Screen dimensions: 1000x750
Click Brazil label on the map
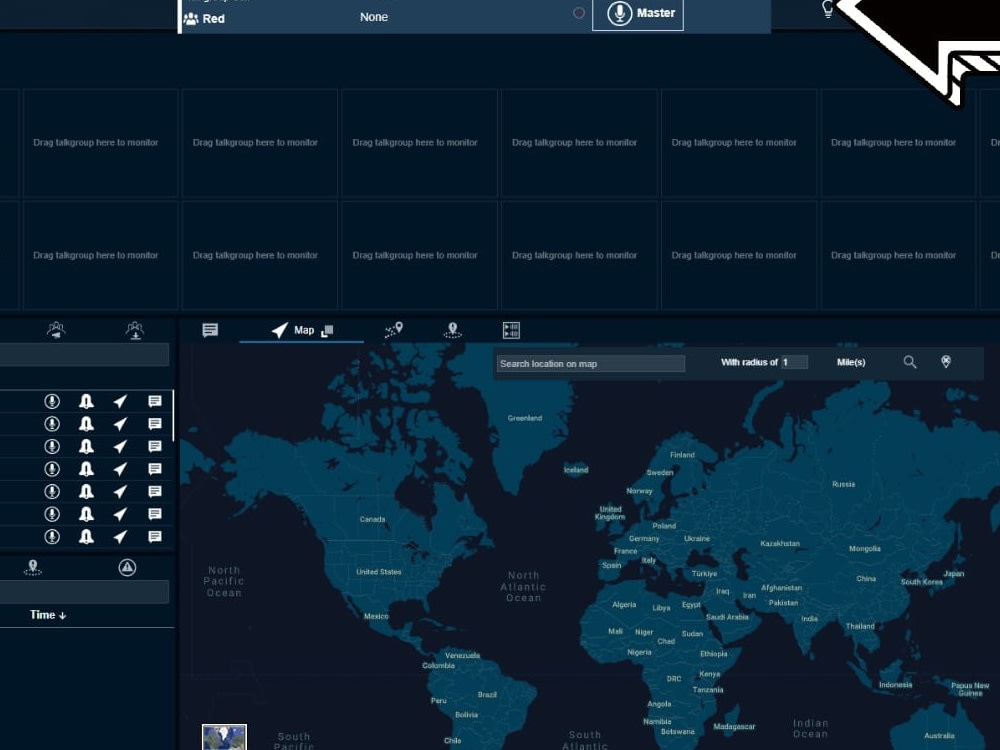[x=487, y=695]
